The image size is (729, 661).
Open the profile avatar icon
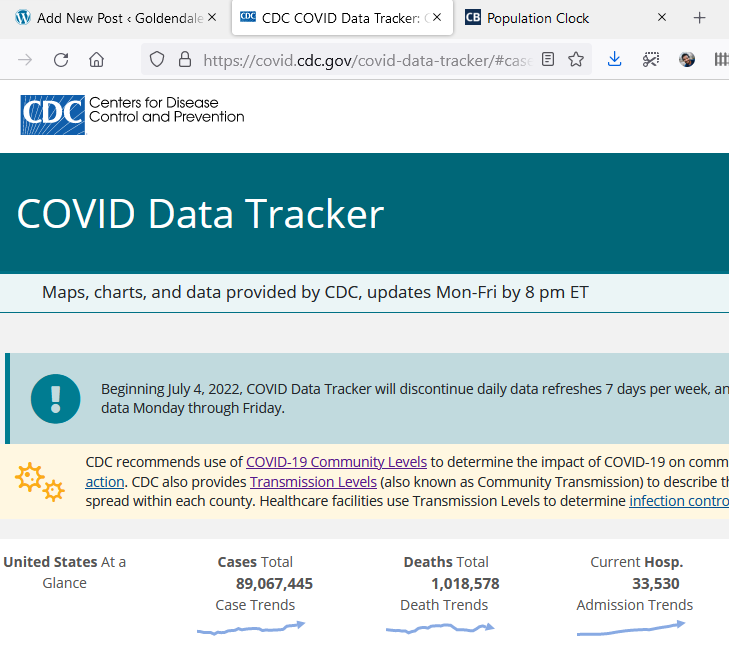[x=687, y=59]
